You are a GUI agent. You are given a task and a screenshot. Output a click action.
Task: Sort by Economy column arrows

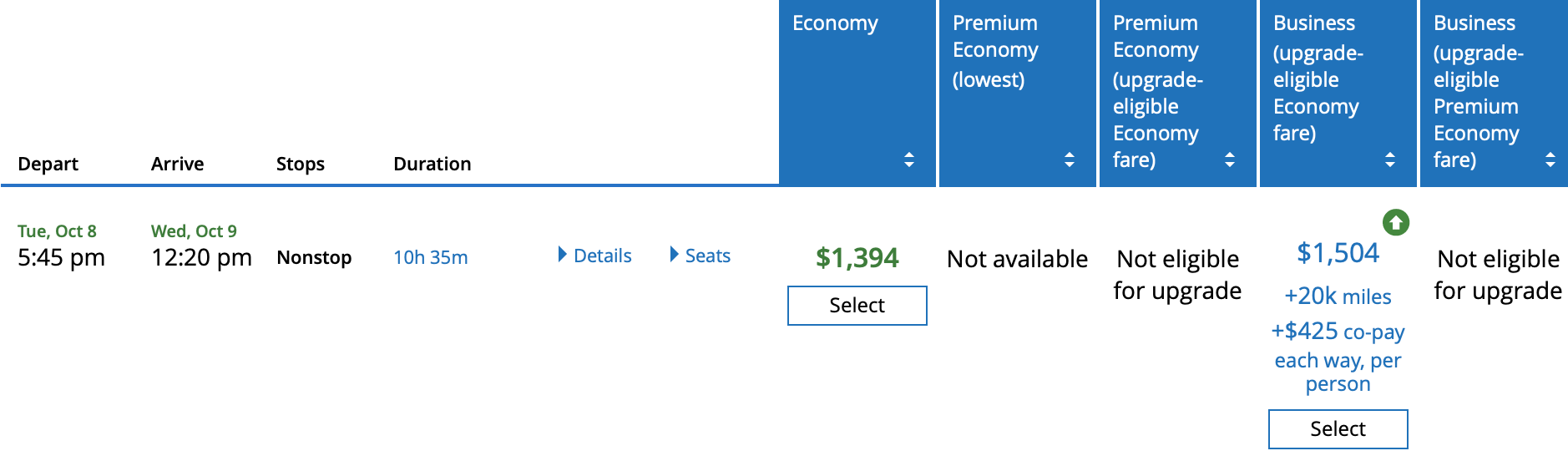[x=909, y=160]
